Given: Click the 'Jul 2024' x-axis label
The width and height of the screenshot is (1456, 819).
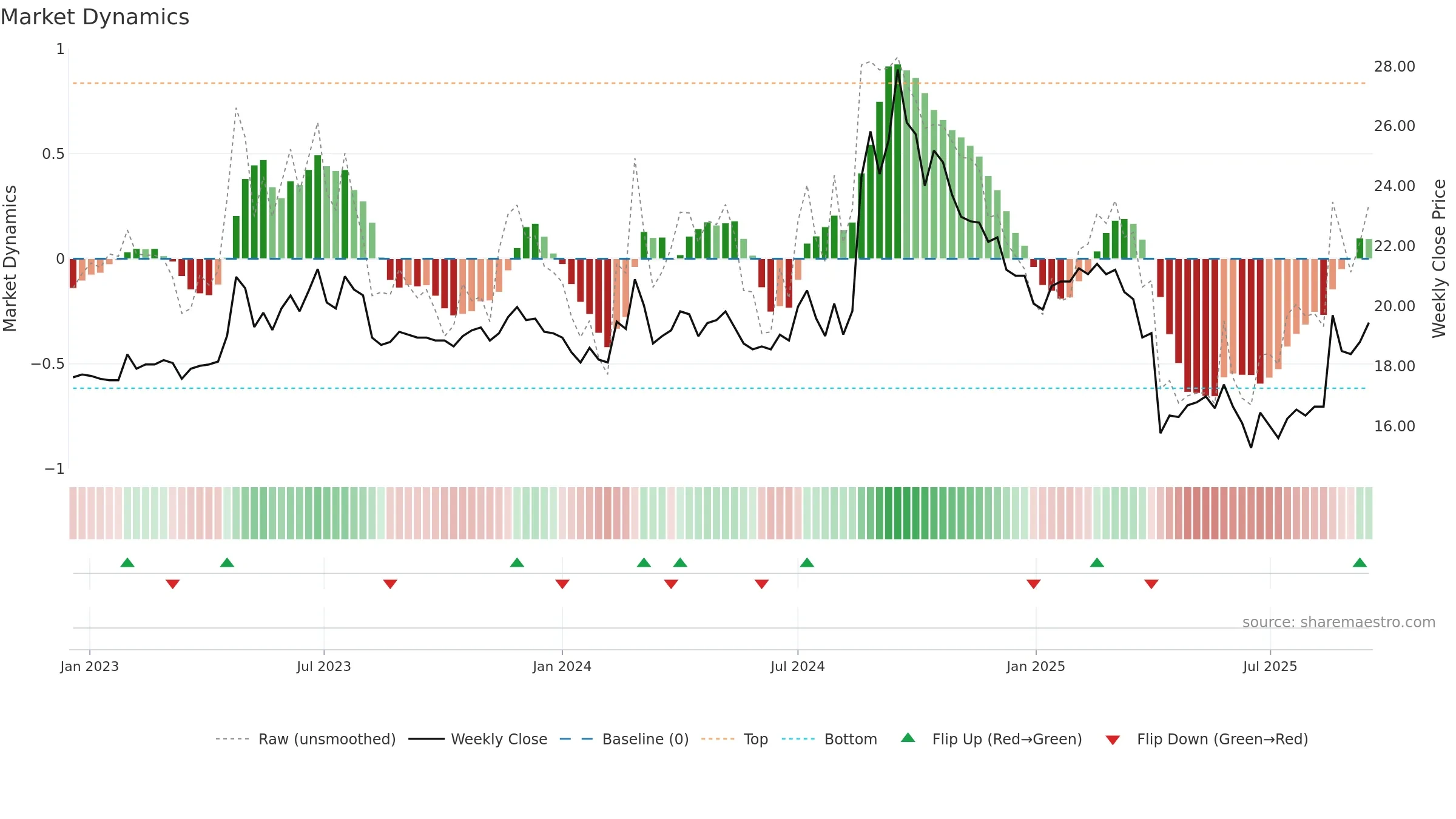Looking at the screenshot, I should [798, 666].
